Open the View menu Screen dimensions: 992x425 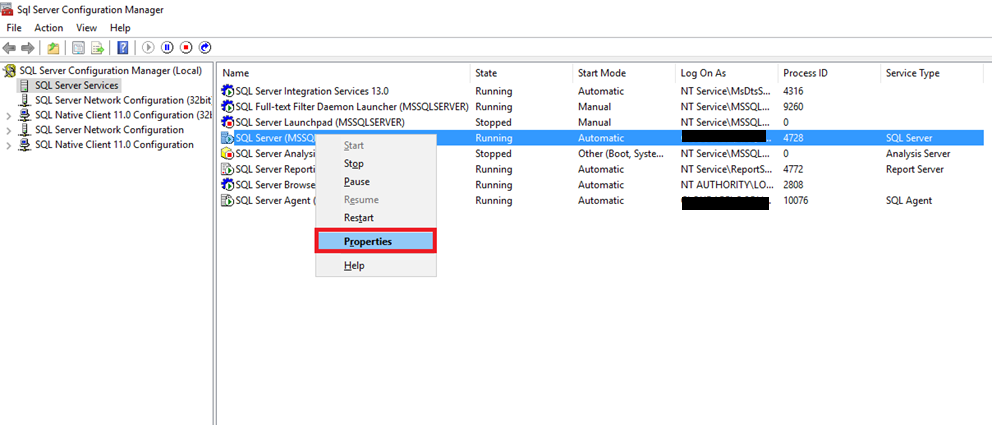point(87,28)
